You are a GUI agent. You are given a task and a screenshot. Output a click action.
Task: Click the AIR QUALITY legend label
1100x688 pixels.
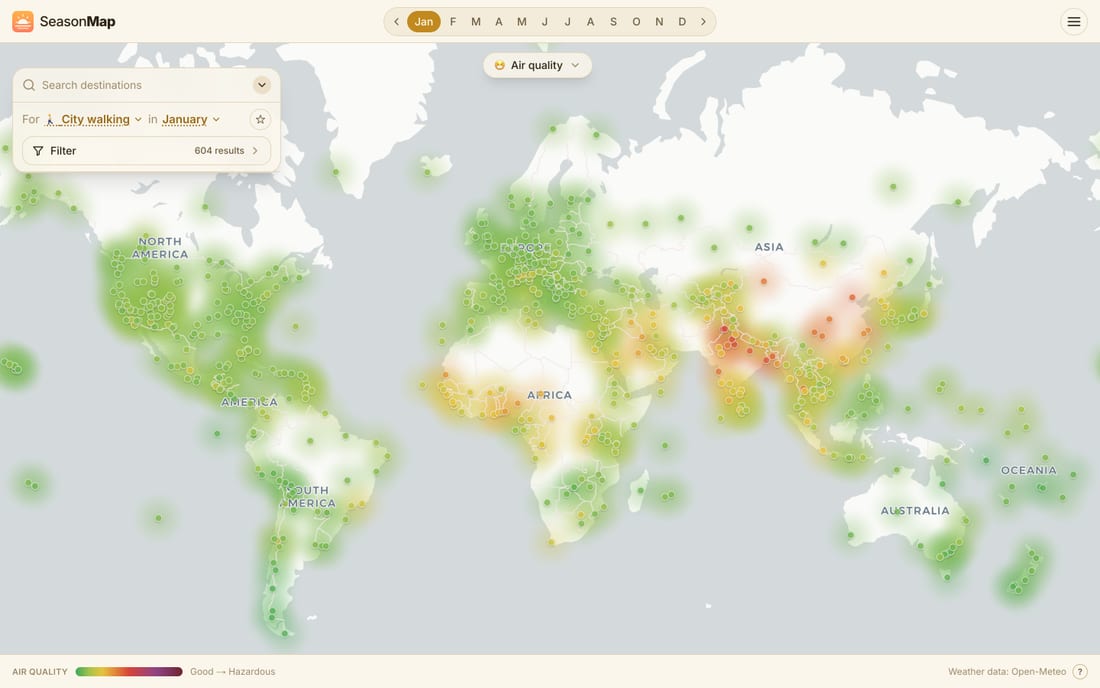[40, 672]
